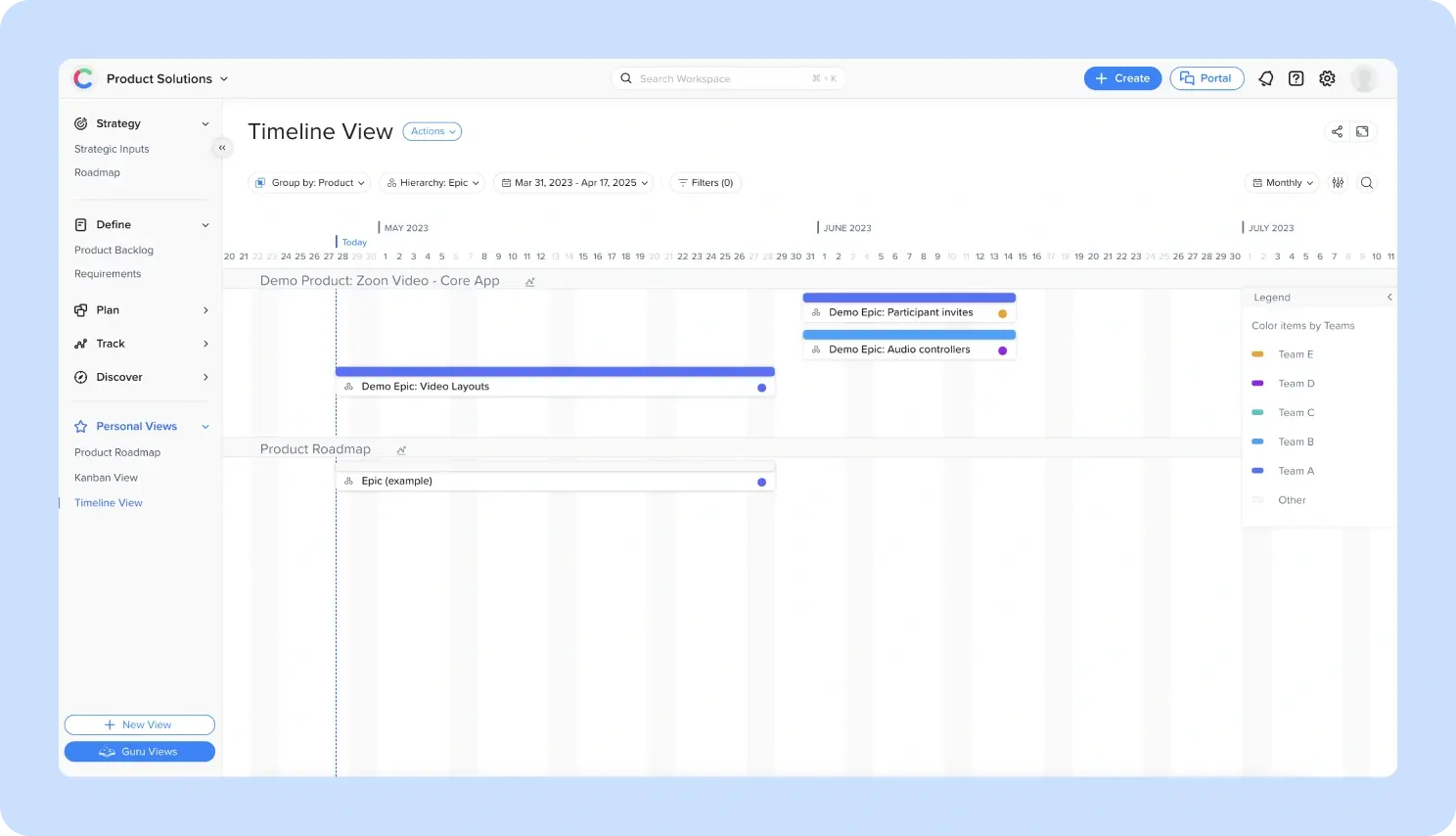Image resolution: width=1456 pixels, height=836 pixels.
Task: Click the Team B legend swatch
Action: point(1258,442)
